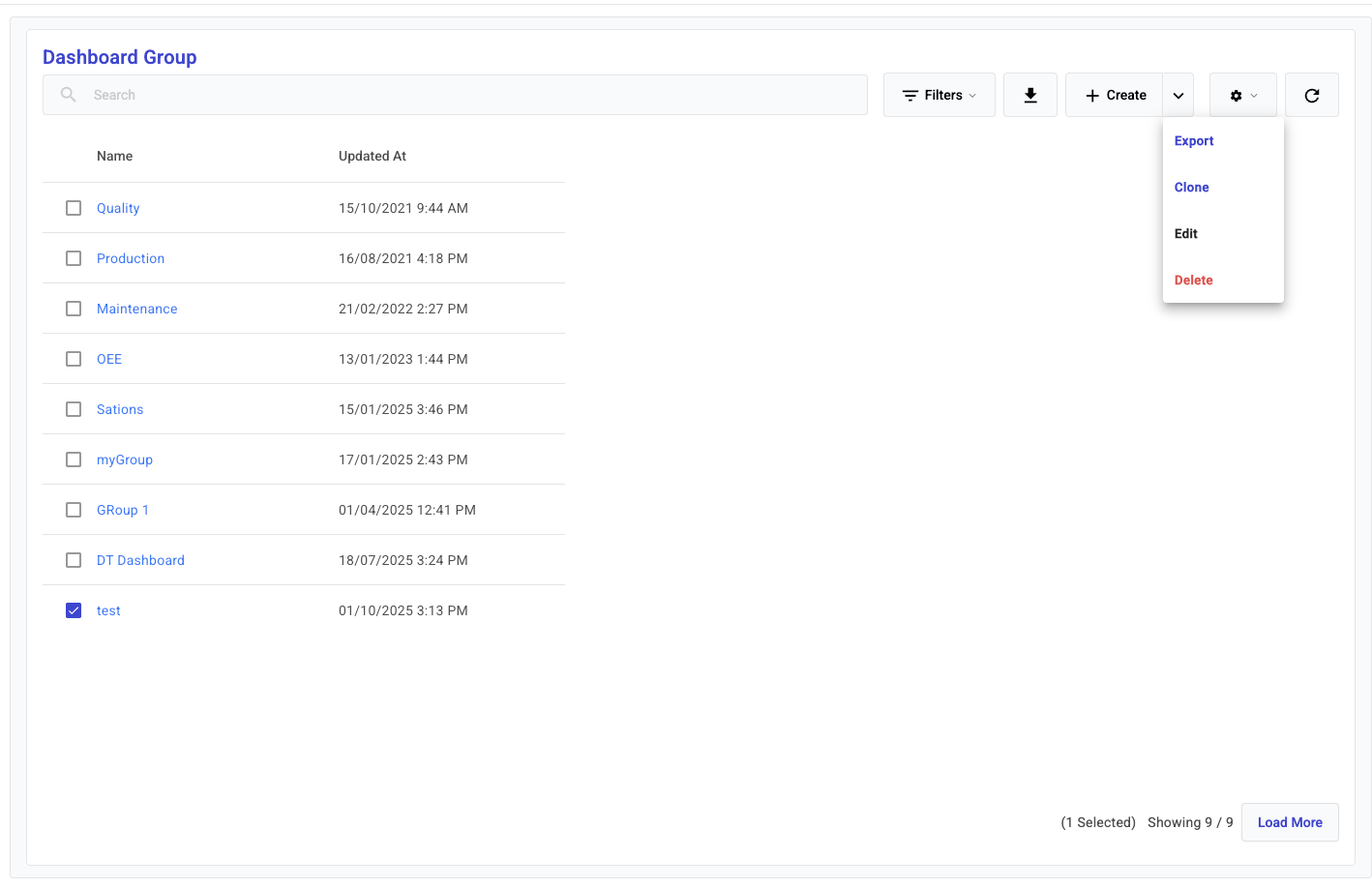
Task: Open the OEE group link
Action: (109, 359)
